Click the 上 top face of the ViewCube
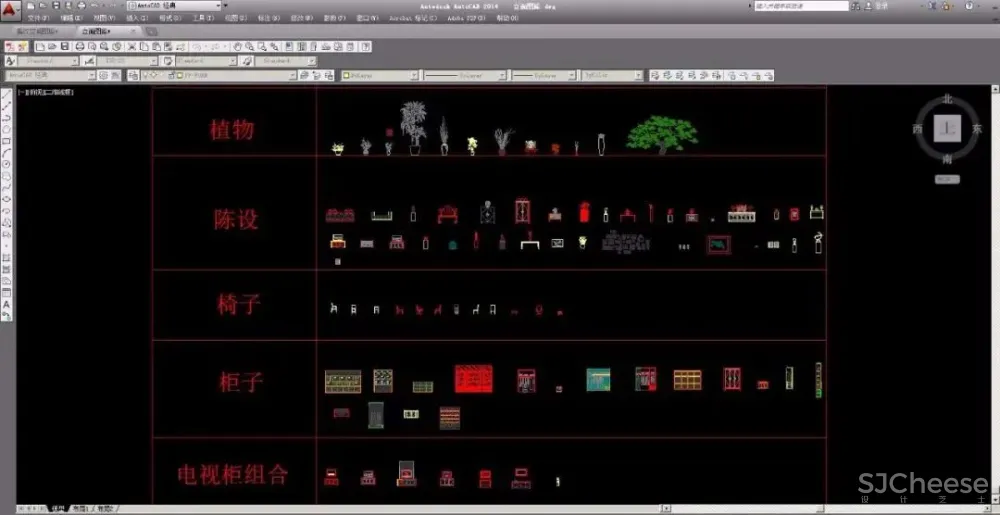This screenshot has height=515, width=1000. pyautogui.click(x=947, y=128)
